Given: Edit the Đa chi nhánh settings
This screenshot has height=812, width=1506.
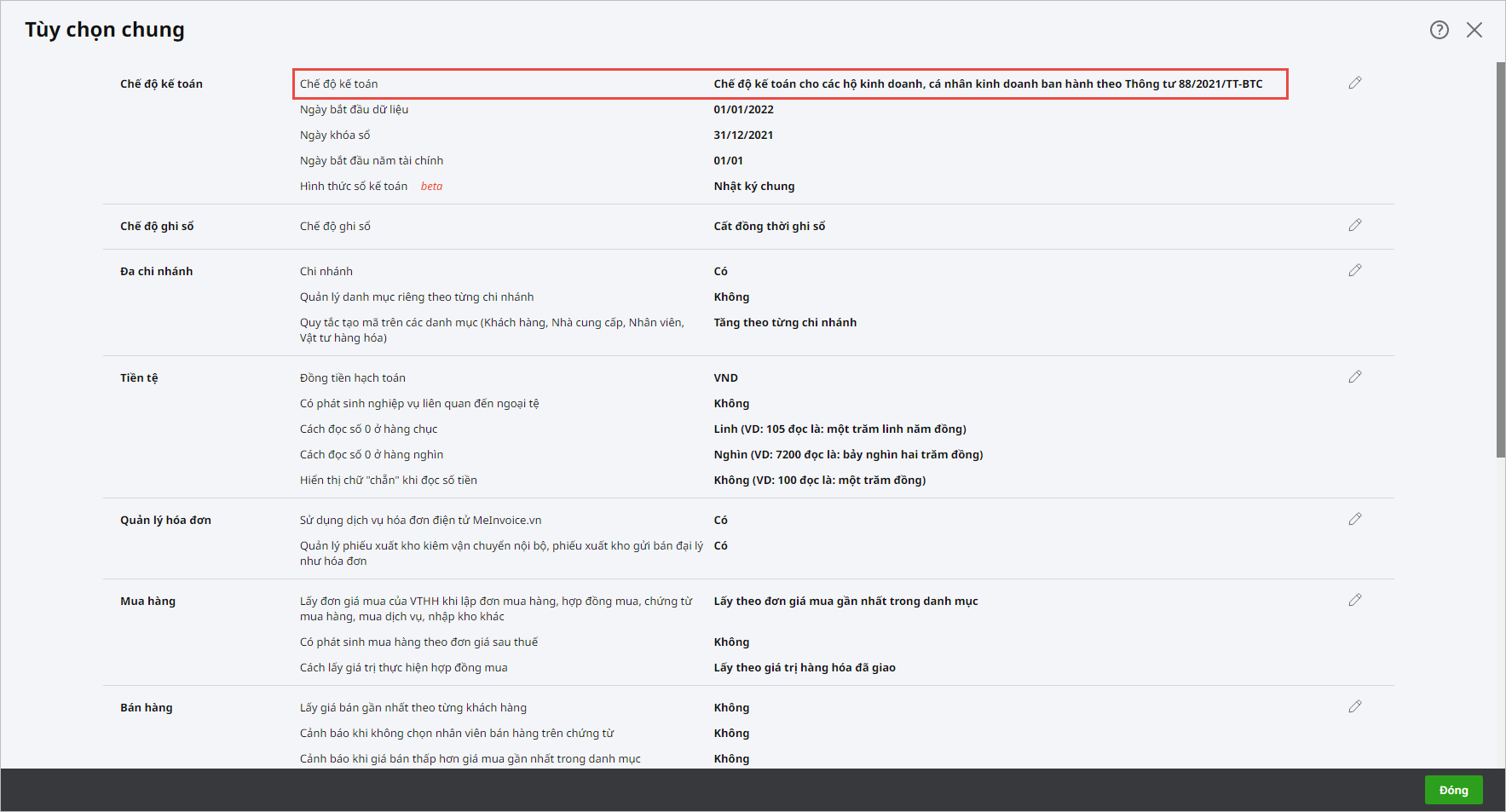Looking at the screenshot, I should [x=1354, y=270].
